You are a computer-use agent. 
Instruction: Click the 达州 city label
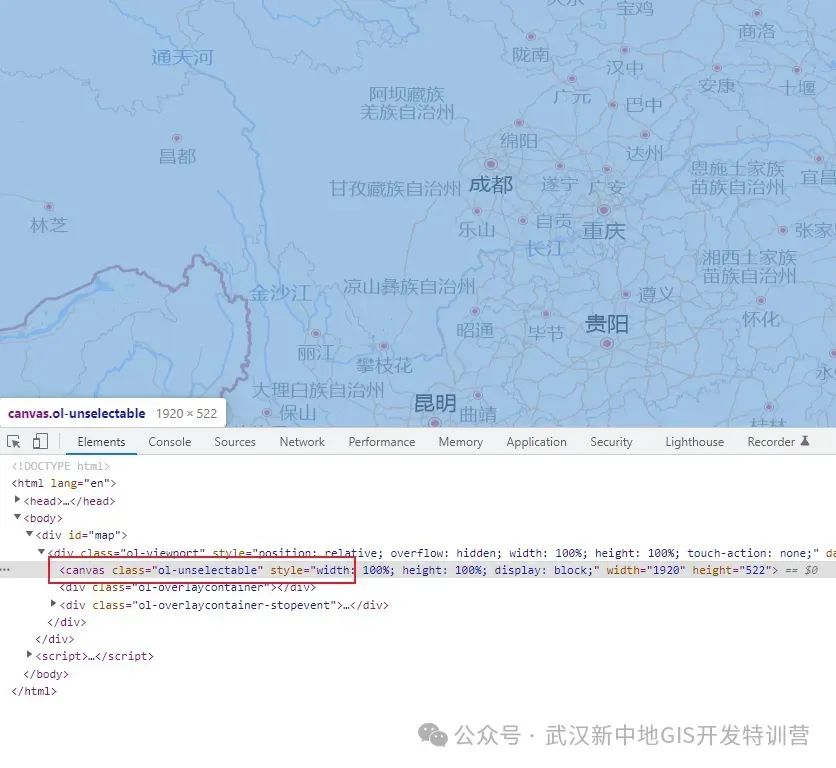(x=645, y=154)
